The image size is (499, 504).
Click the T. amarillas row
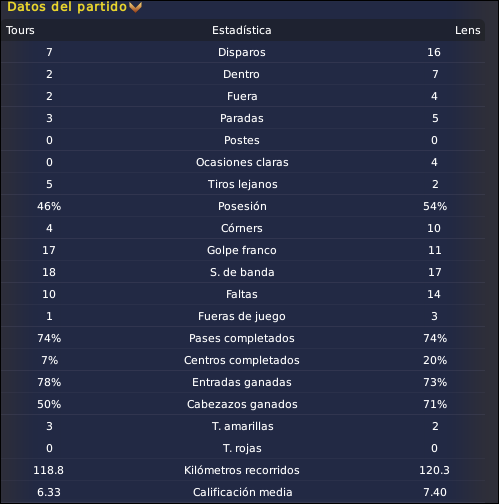click(x=243, y=426)
